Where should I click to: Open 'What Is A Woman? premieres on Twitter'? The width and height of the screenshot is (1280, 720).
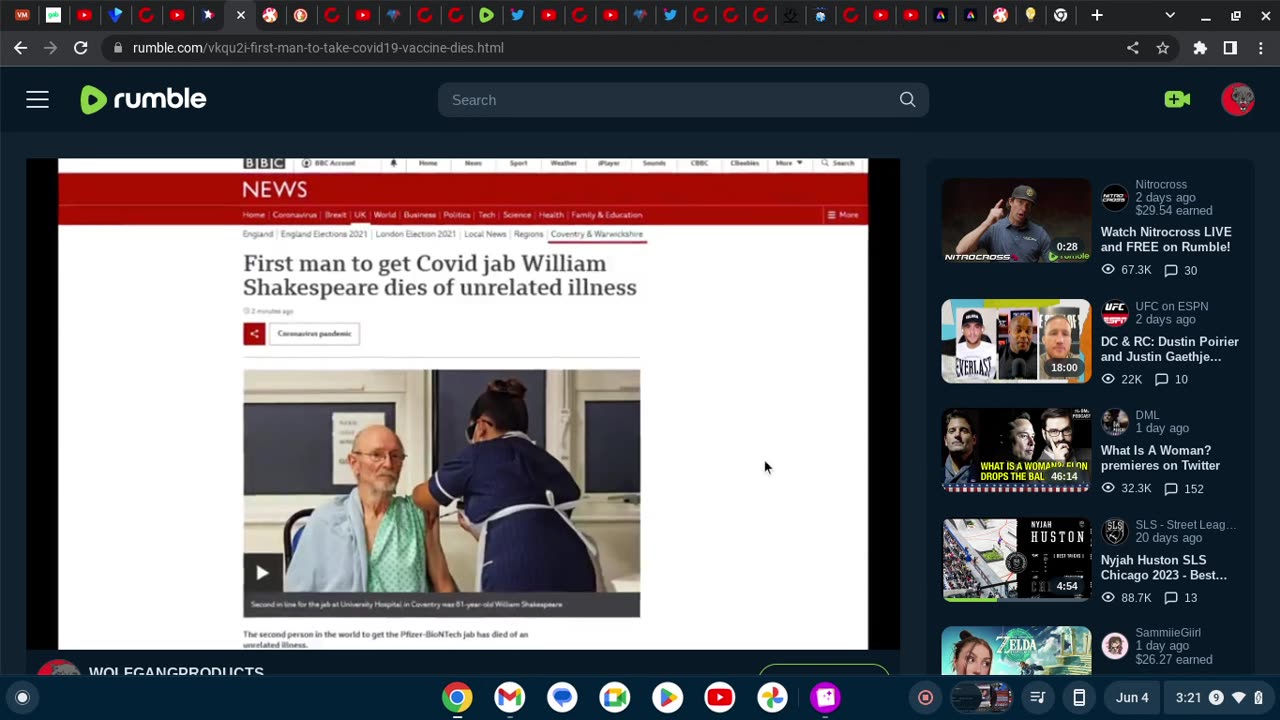pyautogui.click(x=1160, y=458)
